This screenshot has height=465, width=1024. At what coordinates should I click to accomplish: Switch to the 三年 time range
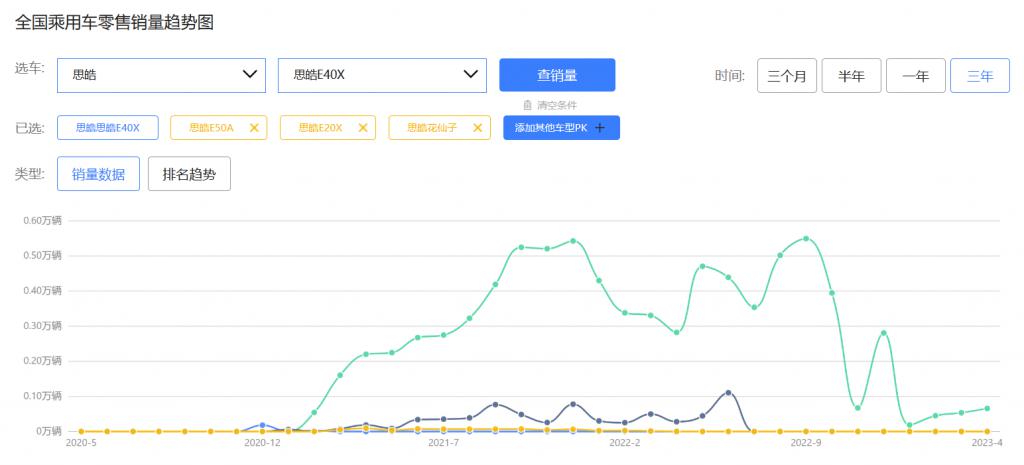point(979,76)
